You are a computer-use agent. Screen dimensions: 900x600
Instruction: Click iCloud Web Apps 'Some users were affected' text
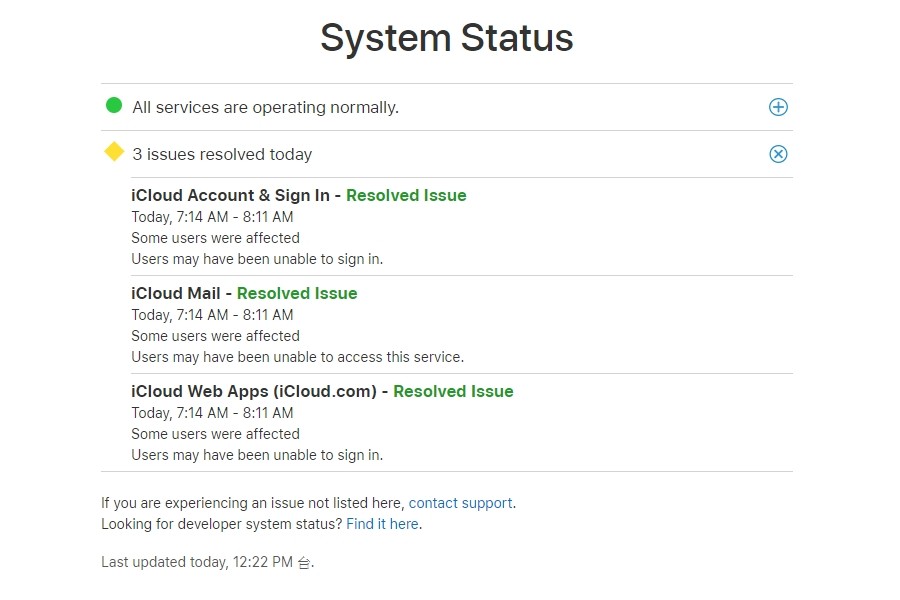point(215,434)
